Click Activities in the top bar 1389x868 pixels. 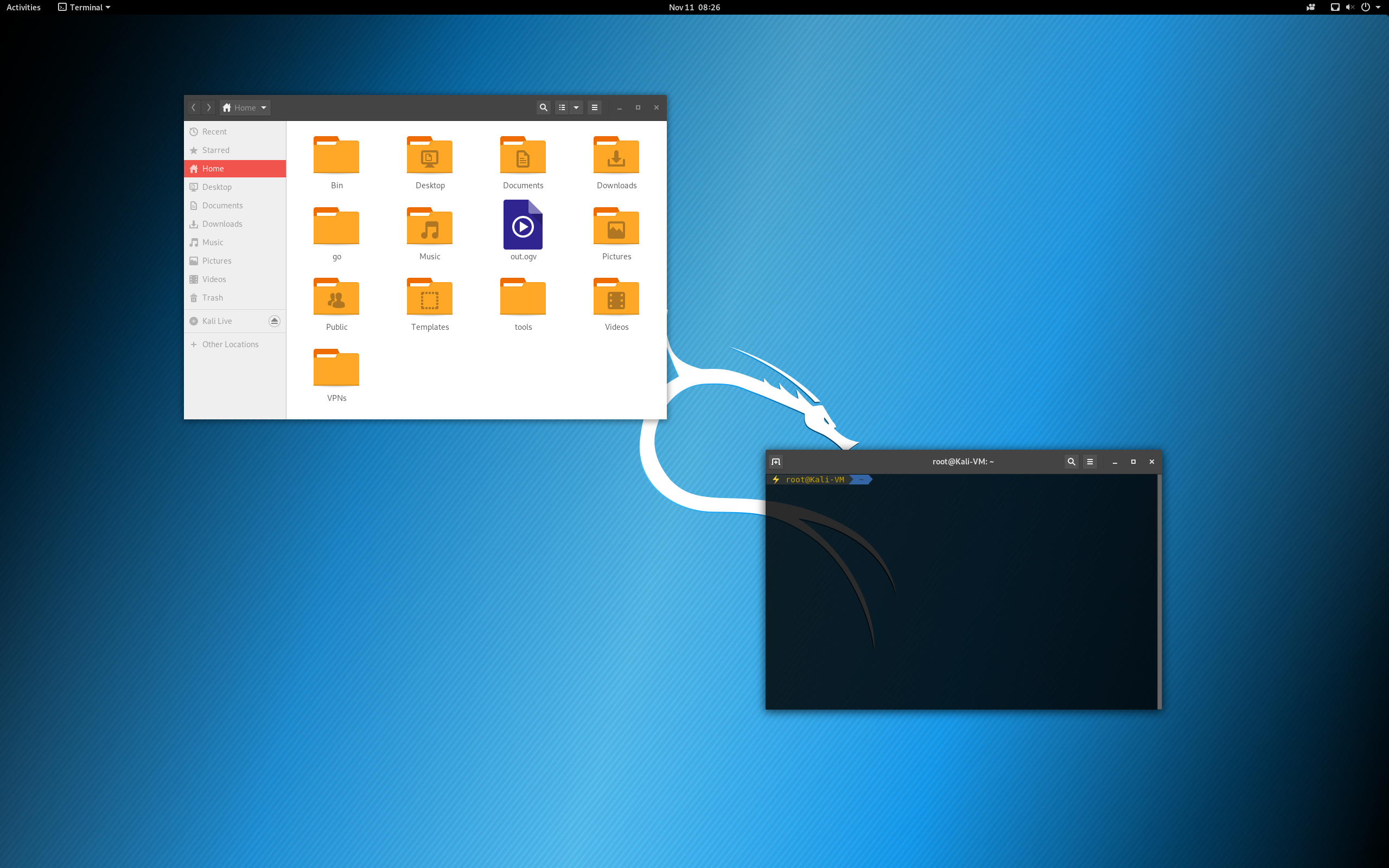23,8
